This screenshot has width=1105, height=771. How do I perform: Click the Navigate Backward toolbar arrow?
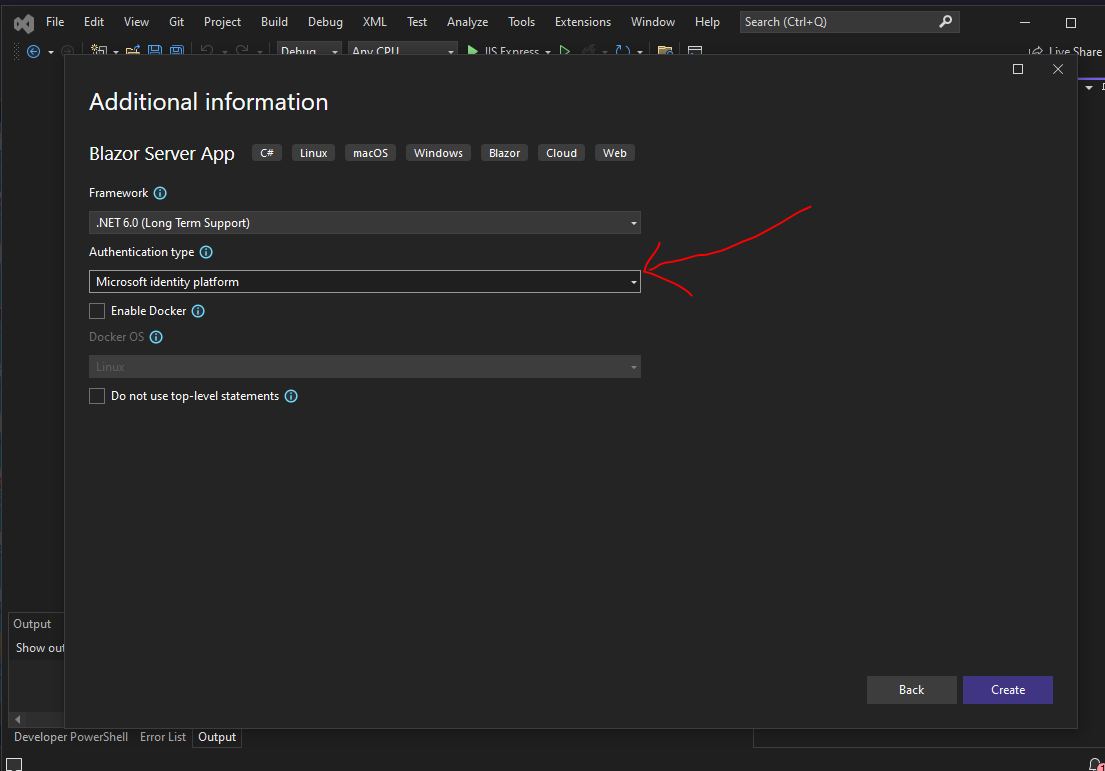[x=33, y=51]
